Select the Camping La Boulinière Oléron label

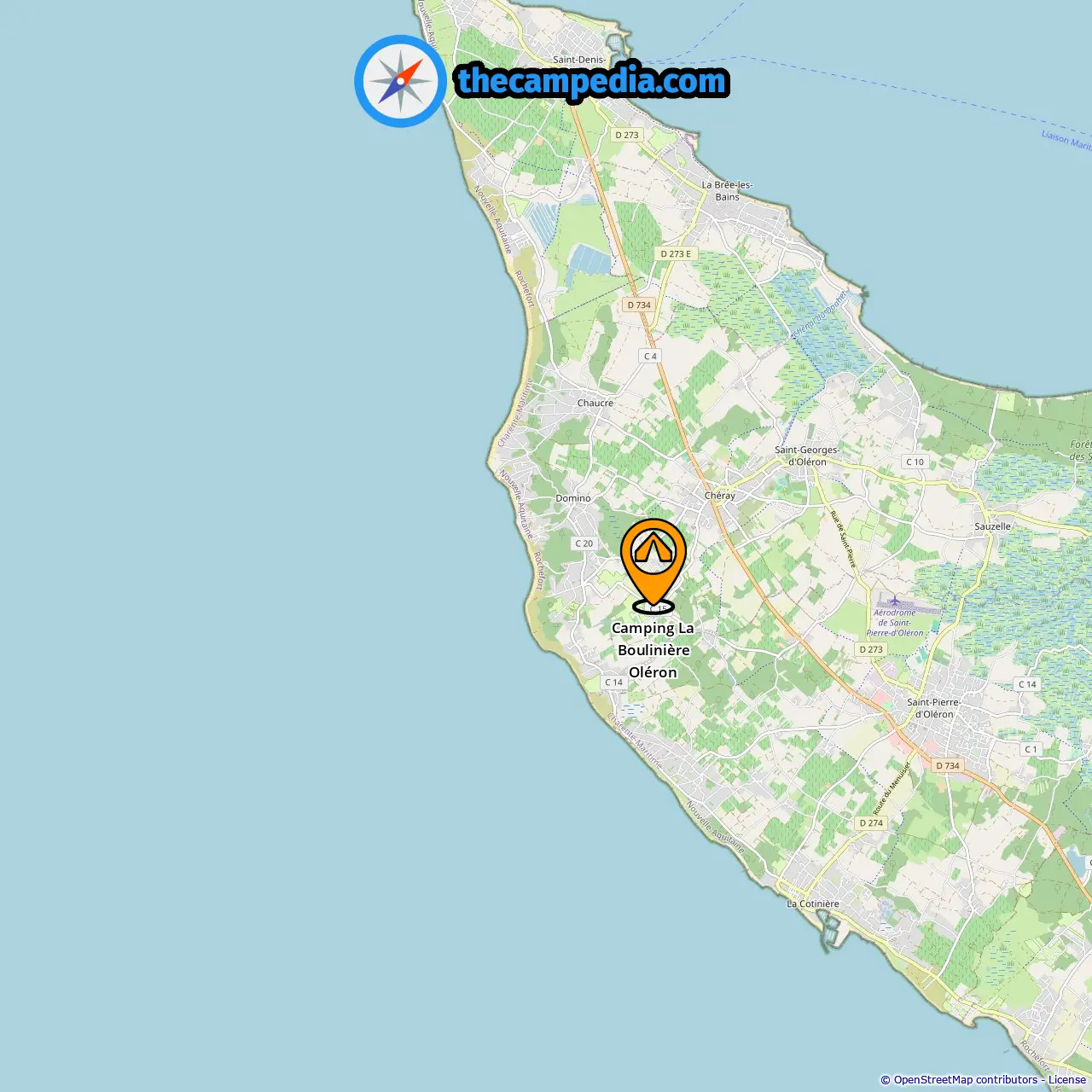[653, 650]
